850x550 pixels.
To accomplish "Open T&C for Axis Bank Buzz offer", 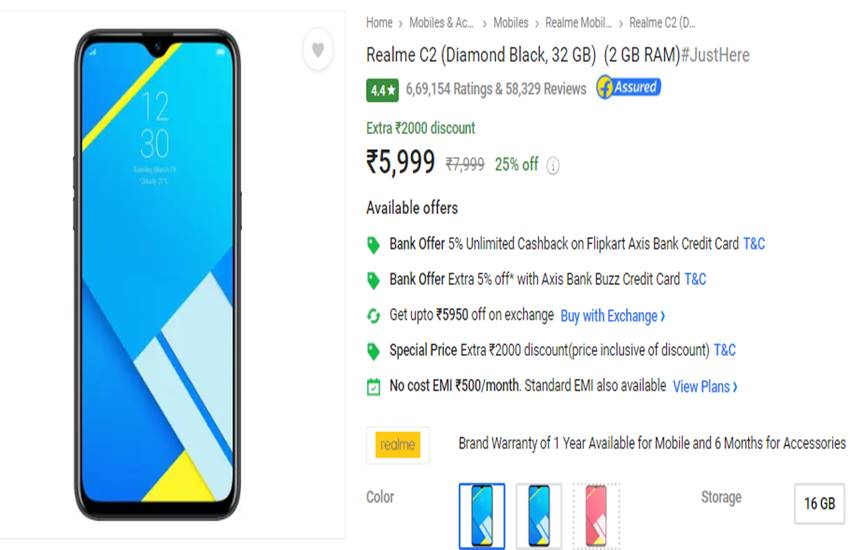I will tap(695, 279).
